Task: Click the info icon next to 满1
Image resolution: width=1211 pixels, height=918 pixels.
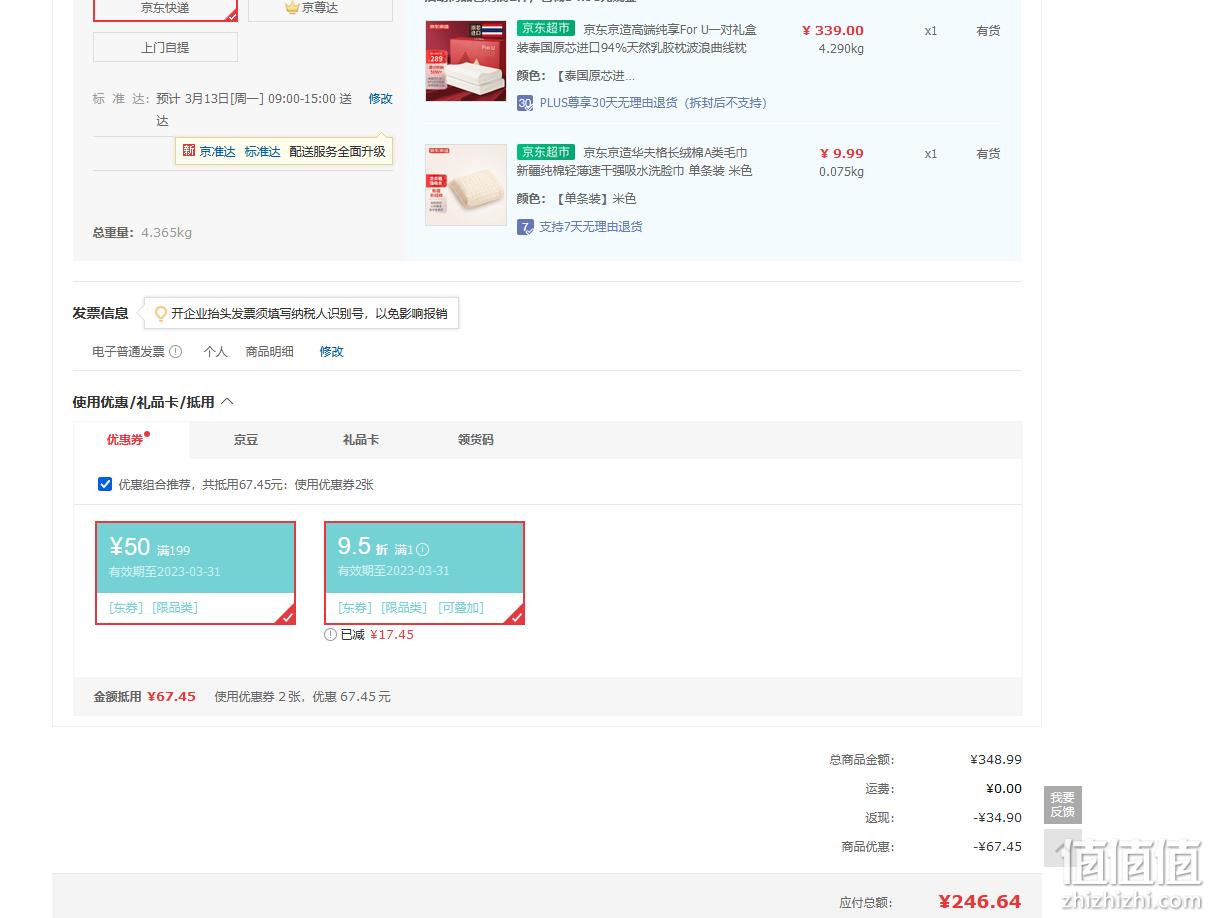Action: [422, 549]
